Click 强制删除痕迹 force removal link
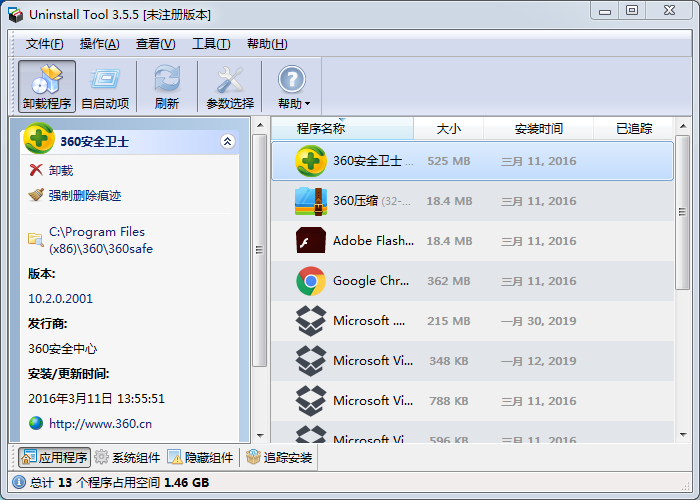 coord(84,195)
